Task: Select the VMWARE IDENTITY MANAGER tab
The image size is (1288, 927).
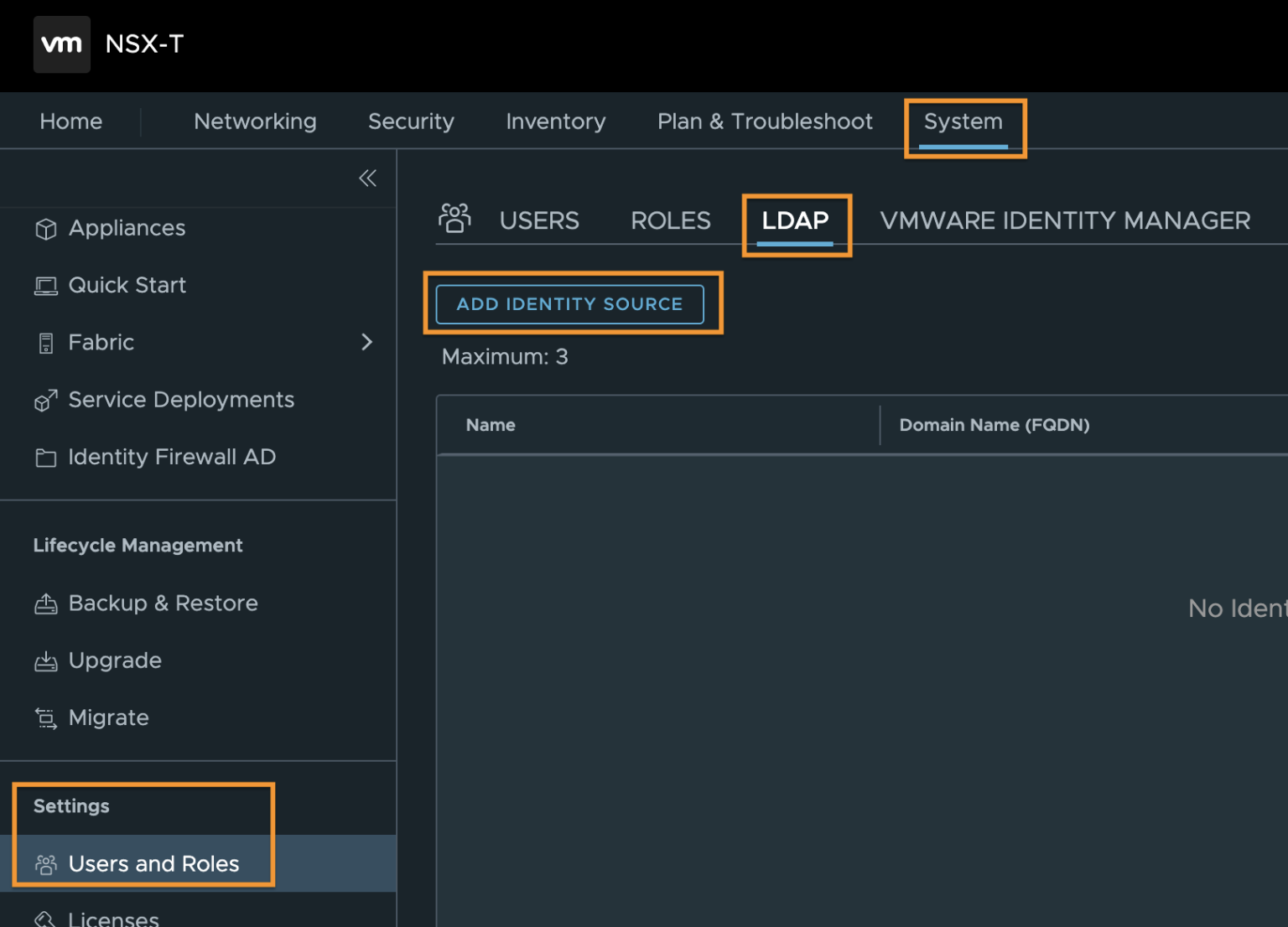Action: point(1064,220)
